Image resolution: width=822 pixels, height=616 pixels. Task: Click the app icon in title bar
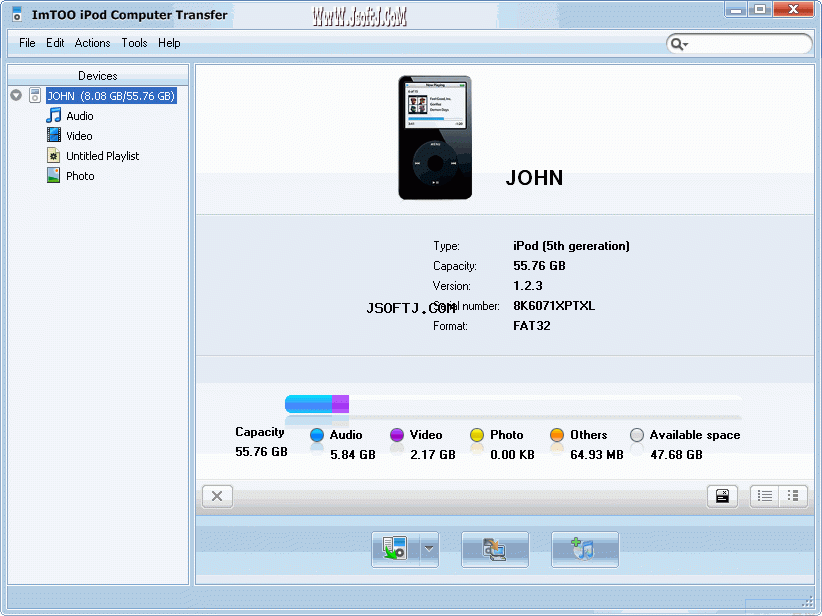pyautogui.click(x=17, y=14)
